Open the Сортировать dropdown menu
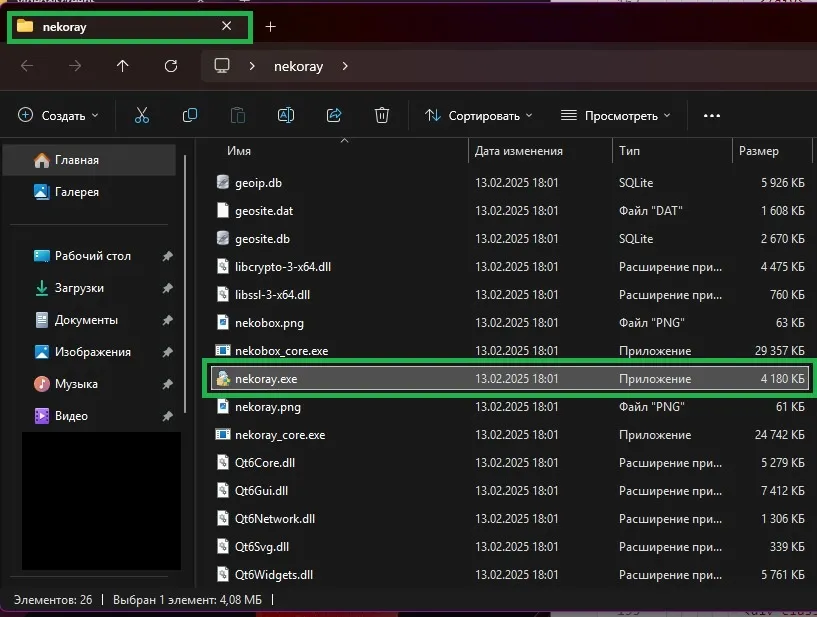The image size is (817, 617). point(478,115)
